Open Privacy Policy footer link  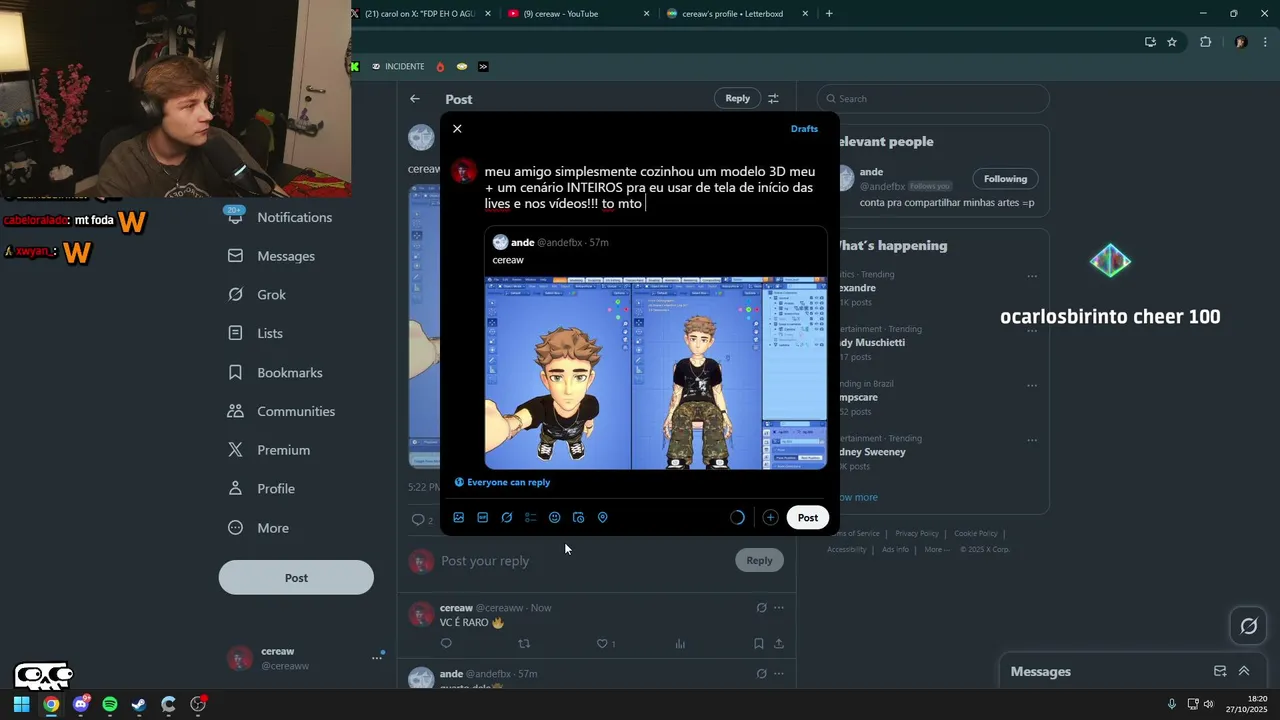pos(917,534)
